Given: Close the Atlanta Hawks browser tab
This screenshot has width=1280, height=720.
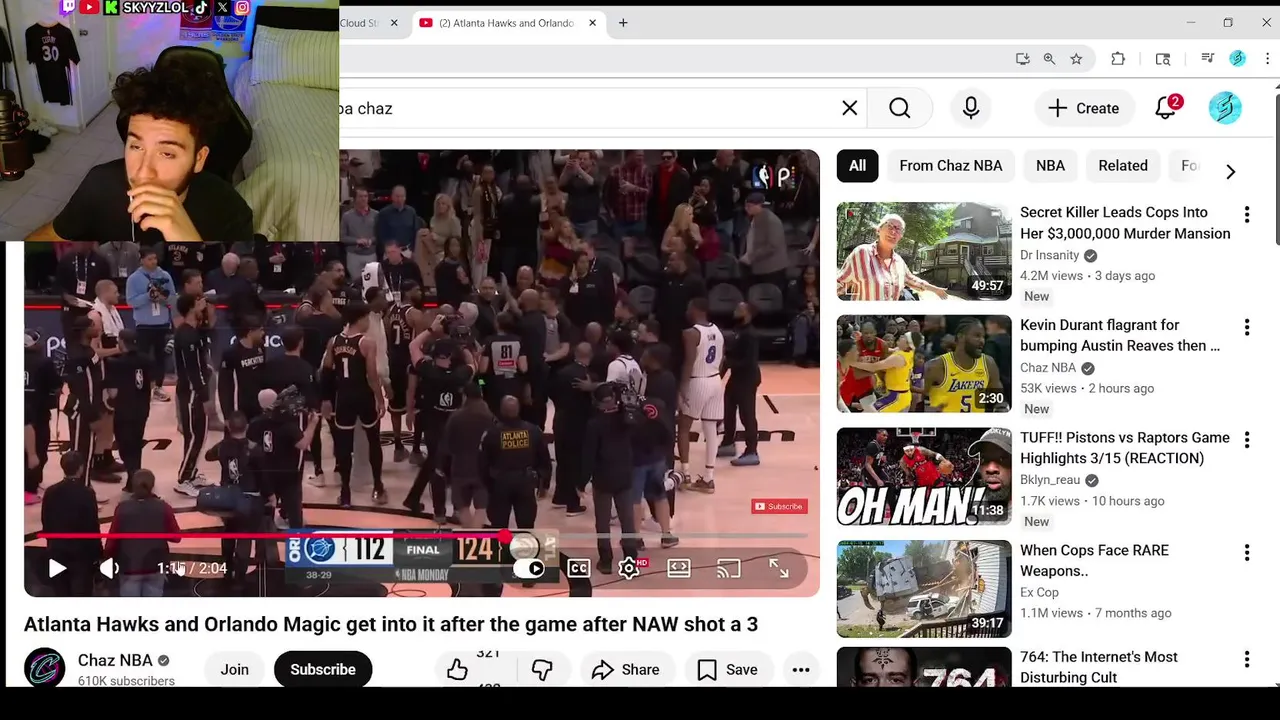Looking at the screenshot, I should pyautogui.click(x=593, y=23).
